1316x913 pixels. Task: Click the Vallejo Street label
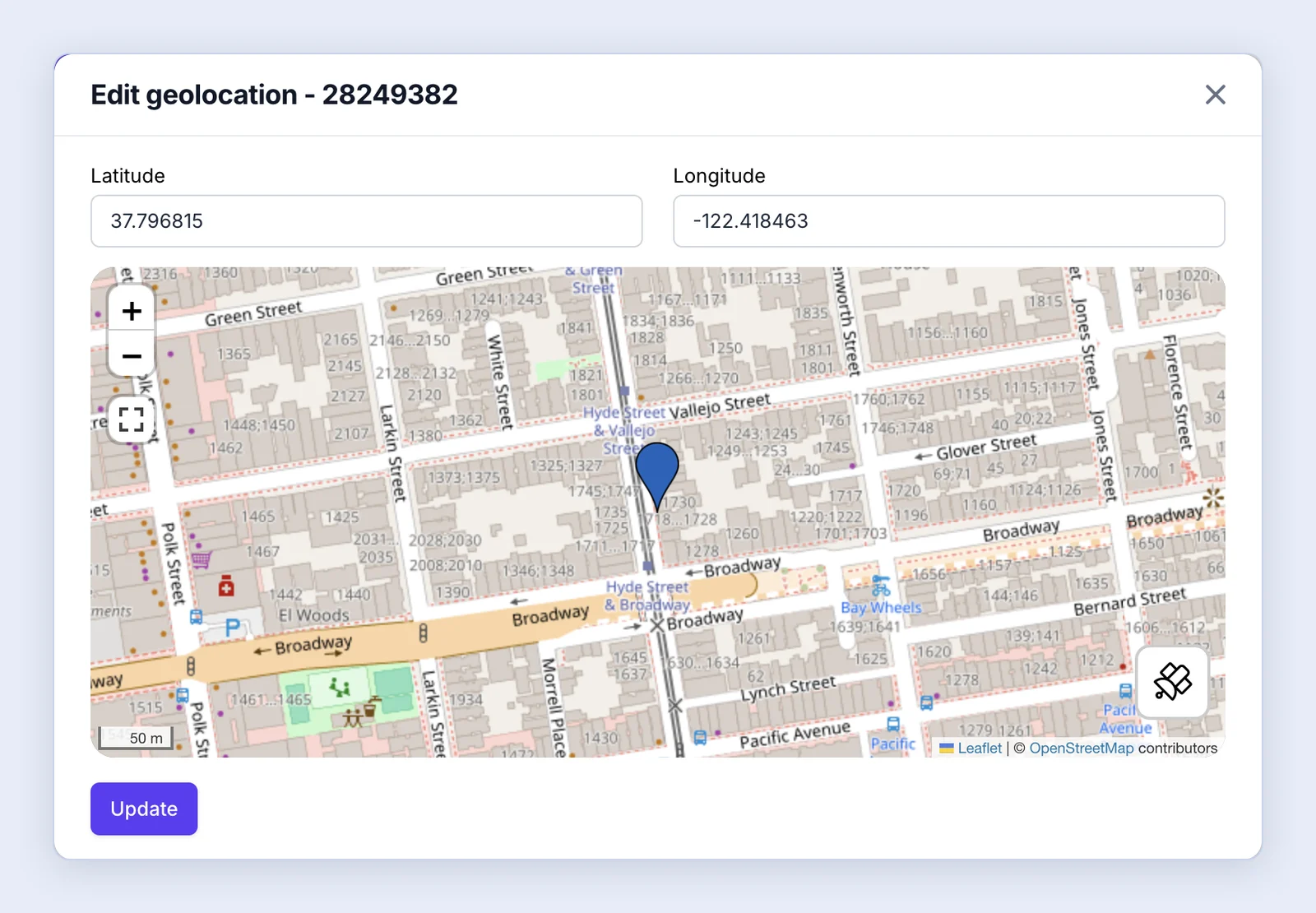tap(720, 406)
